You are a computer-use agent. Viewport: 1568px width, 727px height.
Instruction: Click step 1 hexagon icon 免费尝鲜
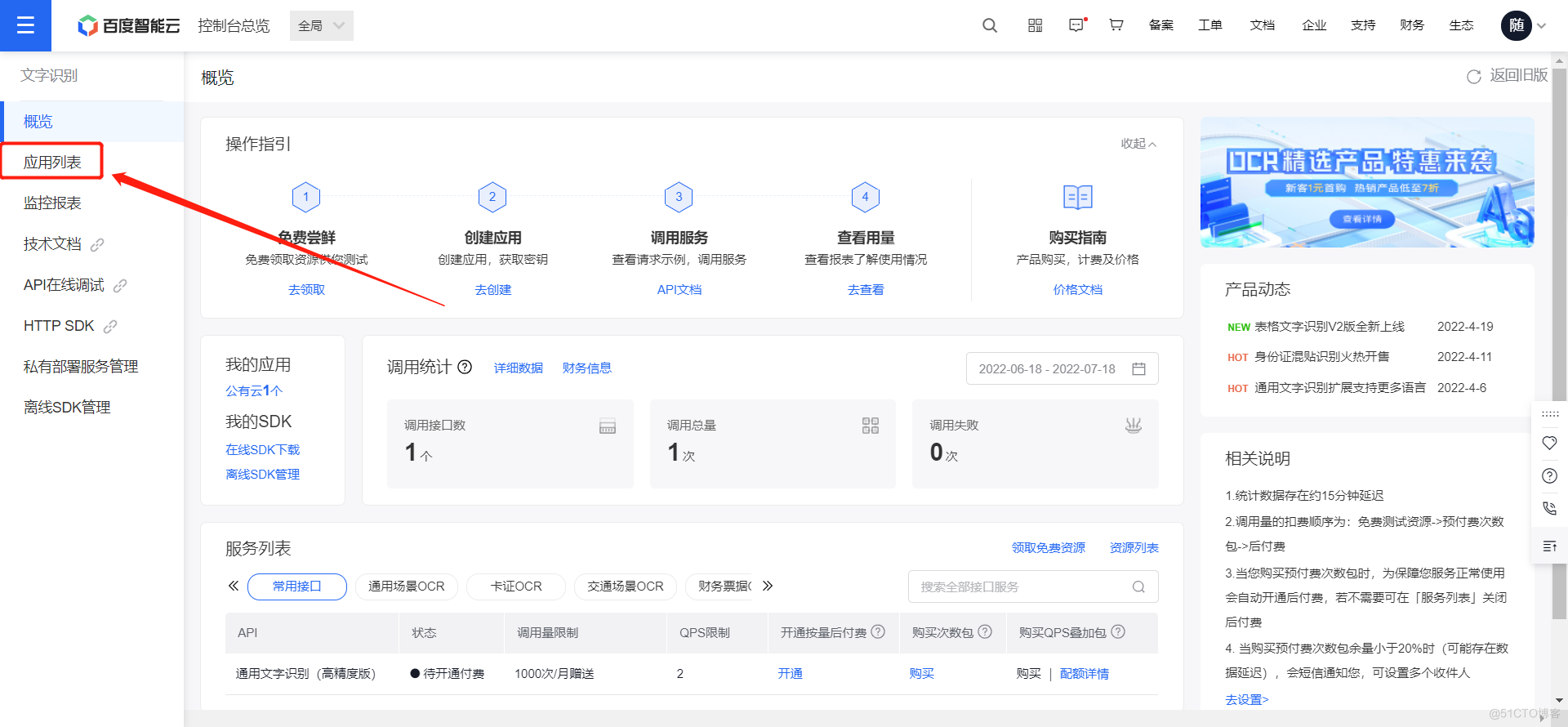coord(306,197)
